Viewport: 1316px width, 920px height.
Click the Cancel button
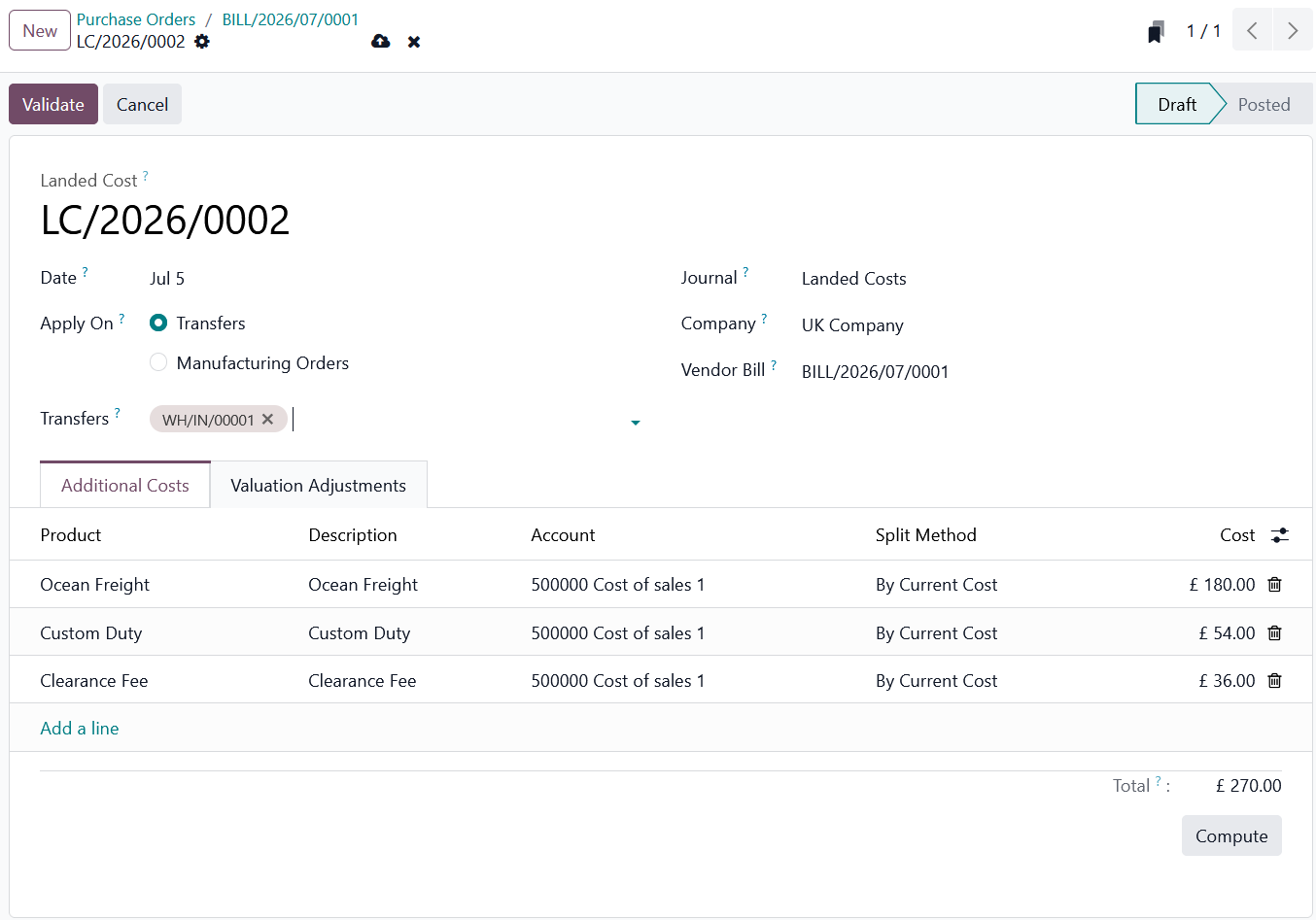(142, 104)
